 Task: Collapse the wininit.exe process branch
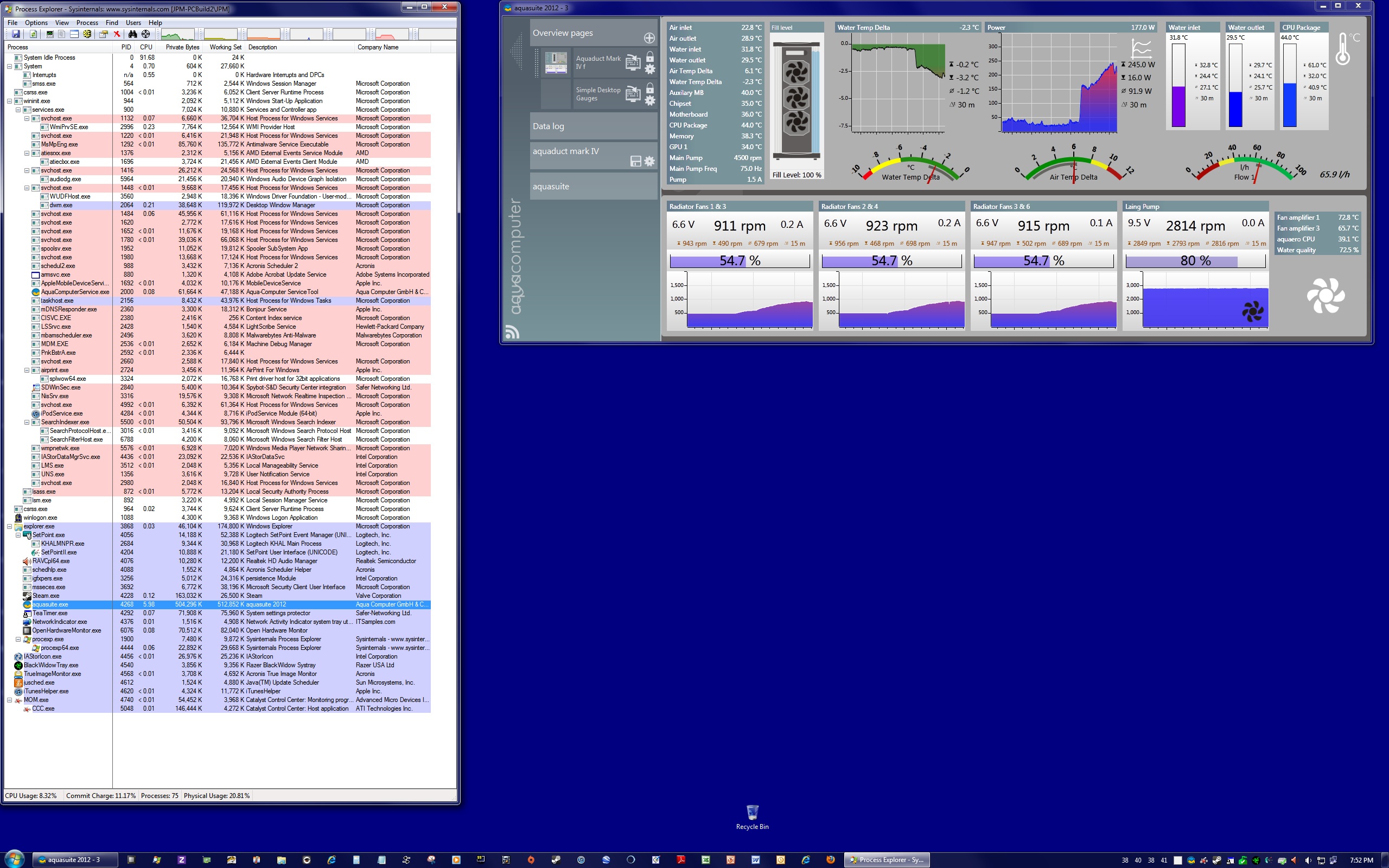tap(10, 101)
